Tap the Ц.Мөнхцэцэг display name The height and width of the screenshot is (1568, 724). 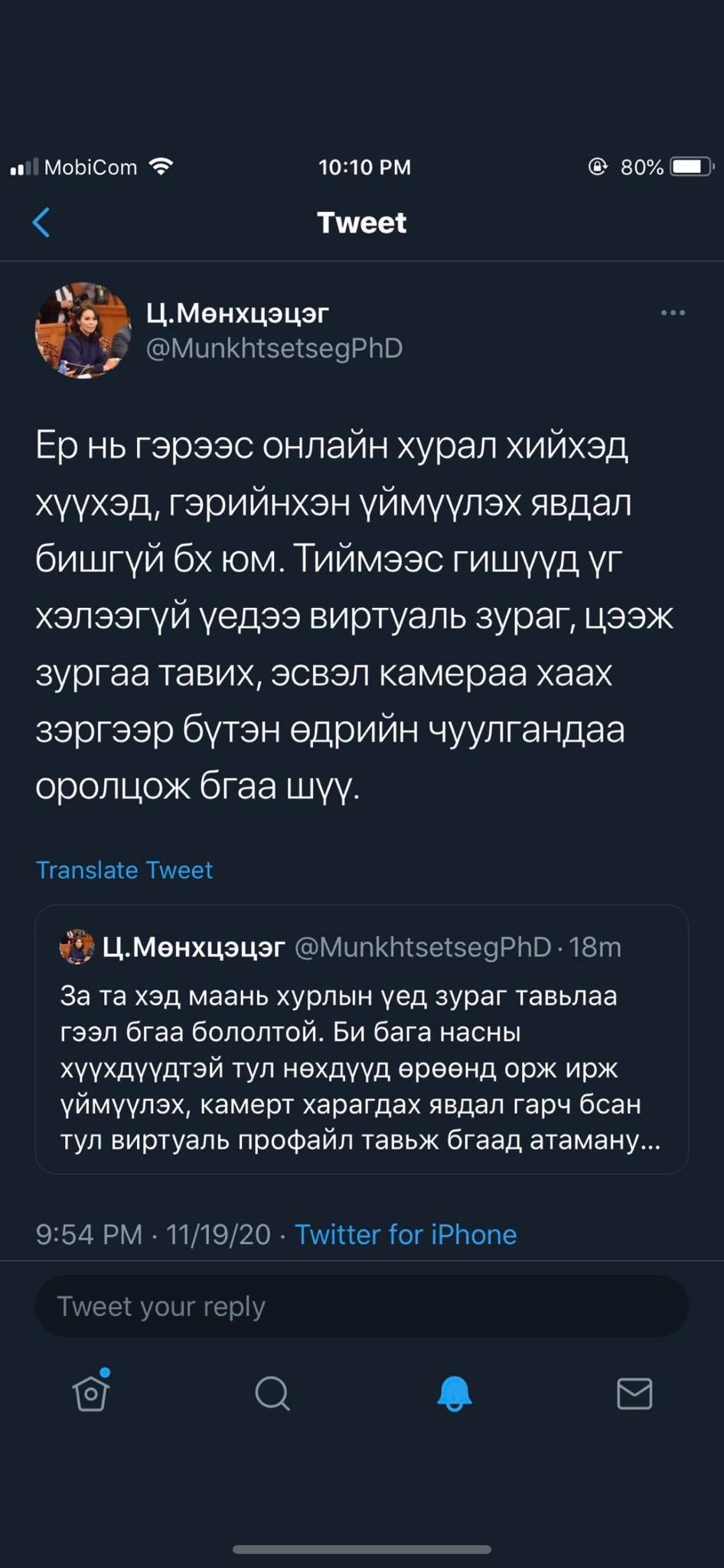pyautogui.click(x=237, y=312)
